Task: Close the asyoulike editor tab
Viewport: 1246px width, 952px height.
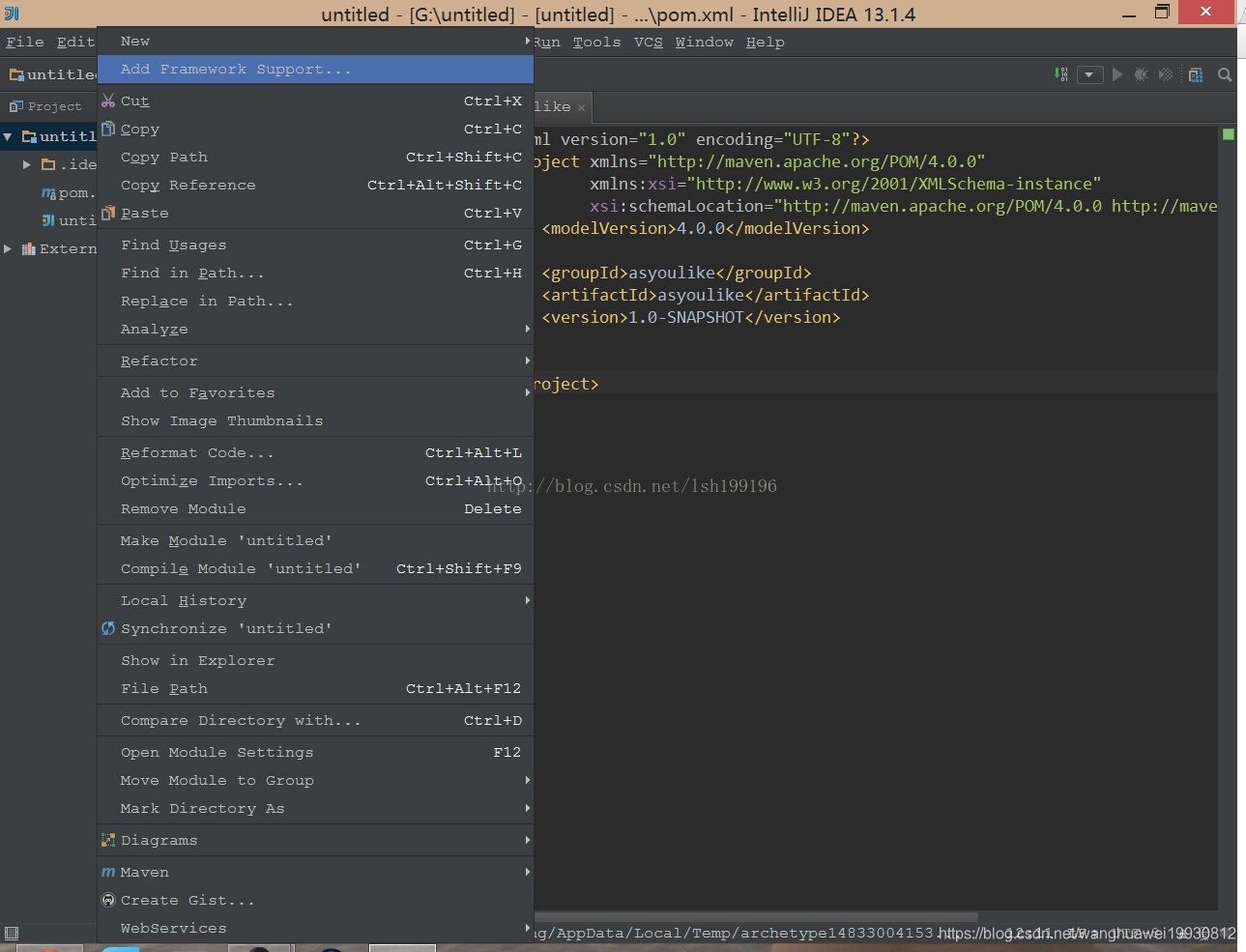Action: click(x=581, y=107)
